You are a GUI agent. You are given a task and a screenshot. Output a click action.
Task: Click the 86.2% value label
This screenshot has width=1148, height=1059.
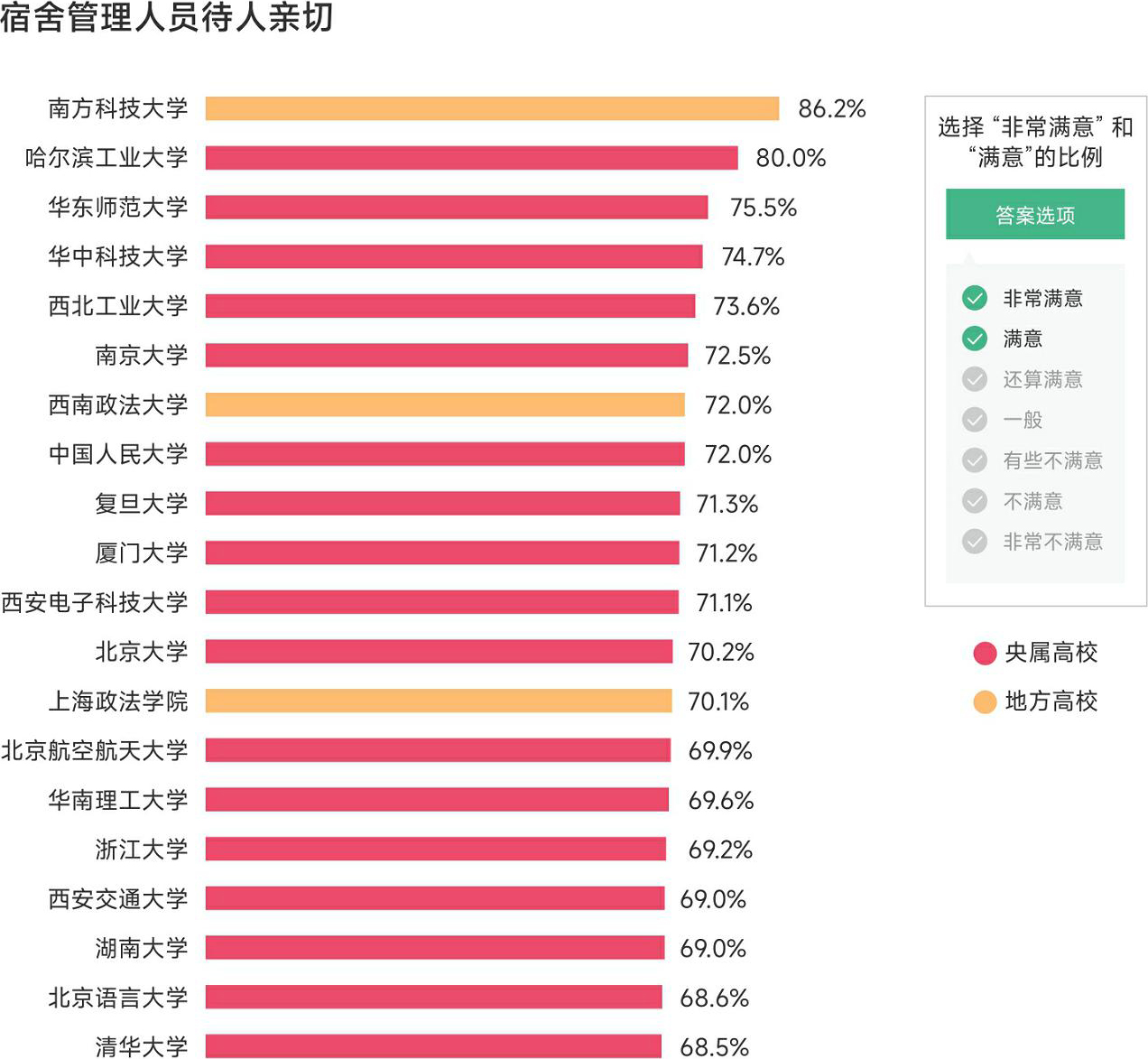(831, 108)
